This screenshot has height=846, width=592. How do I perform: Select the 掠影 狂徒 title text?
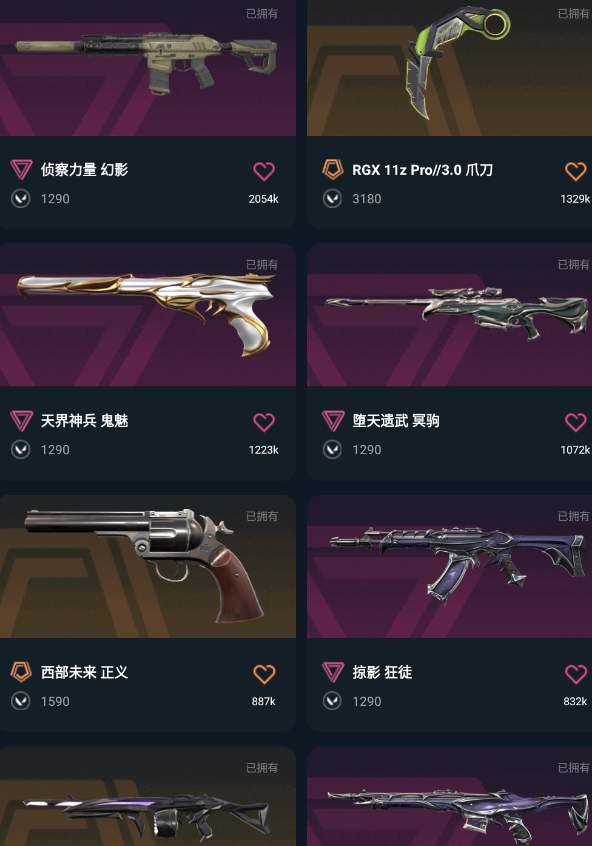[x=382, y=672]
